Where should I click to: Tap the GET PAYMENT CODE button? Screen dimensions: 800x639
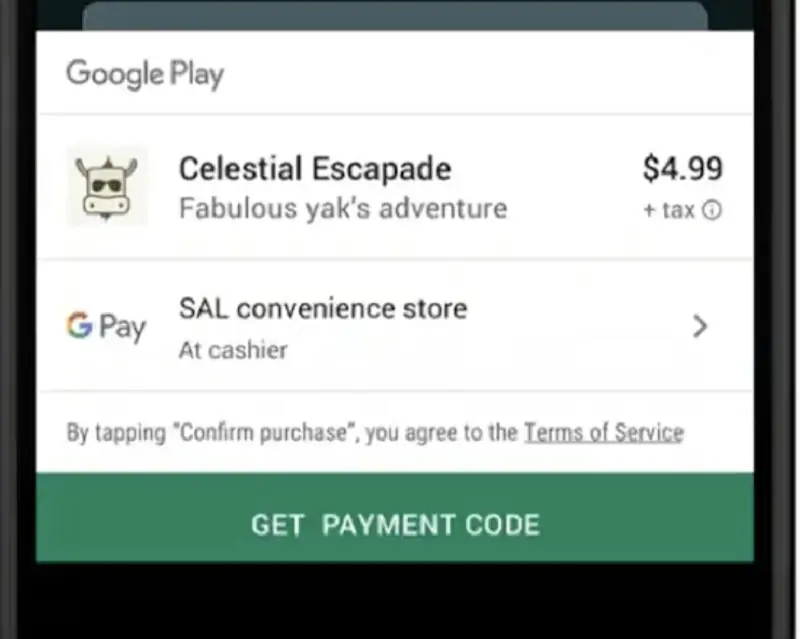pyautogui.click(x=395, y=518)
